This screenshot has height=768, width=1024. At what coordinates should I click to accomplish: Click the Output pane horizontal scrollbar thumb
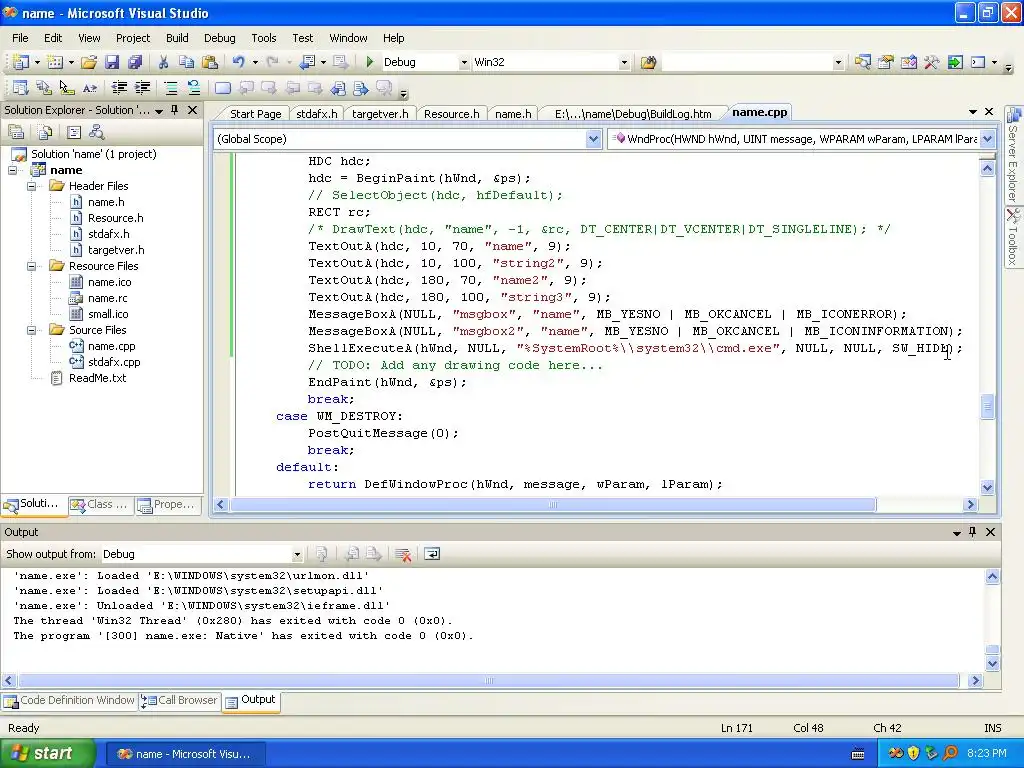[x=489, y=680]
